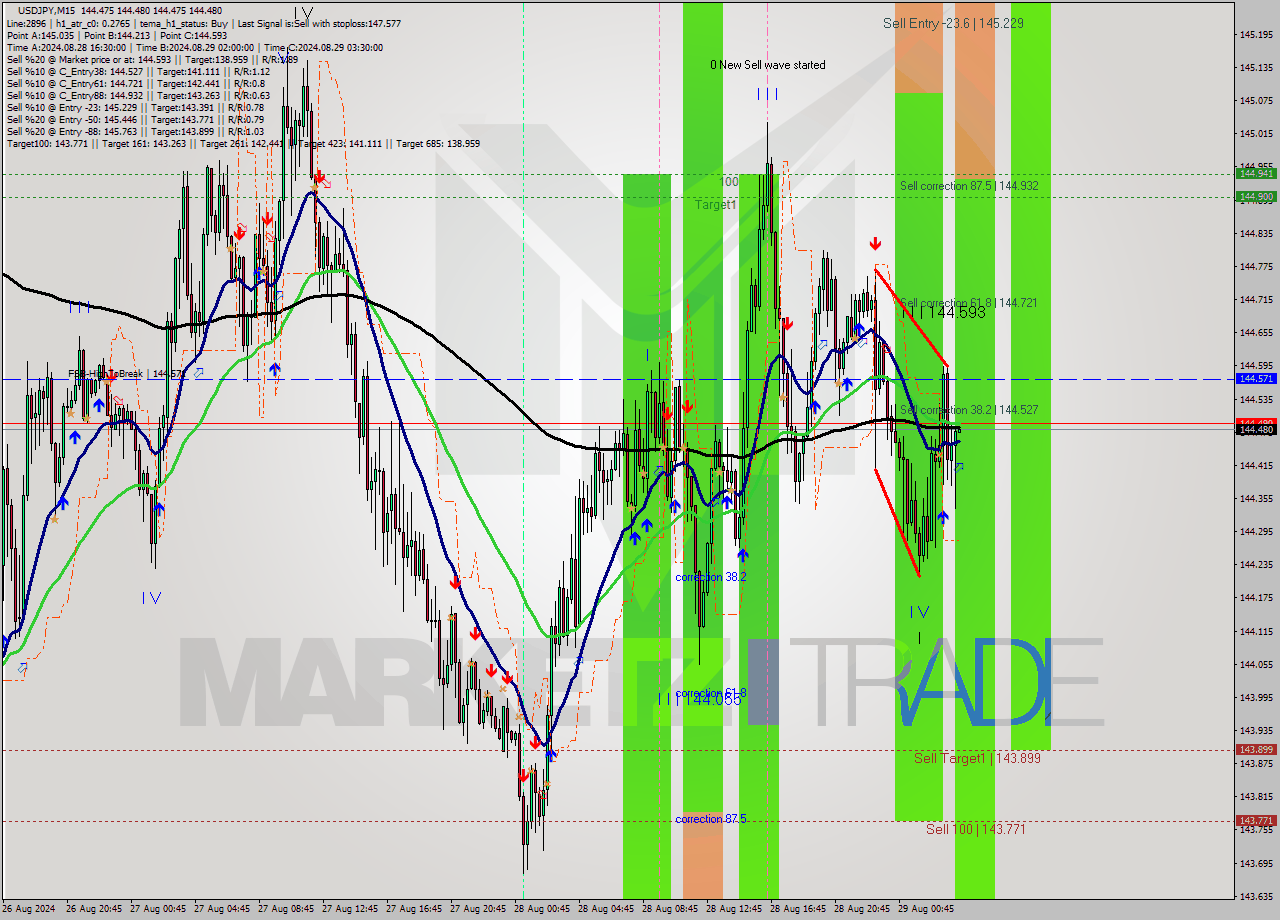Click the 'Target1' label in green zone
The height and width of the screenshot is (920, 1280).
(715, 204)
